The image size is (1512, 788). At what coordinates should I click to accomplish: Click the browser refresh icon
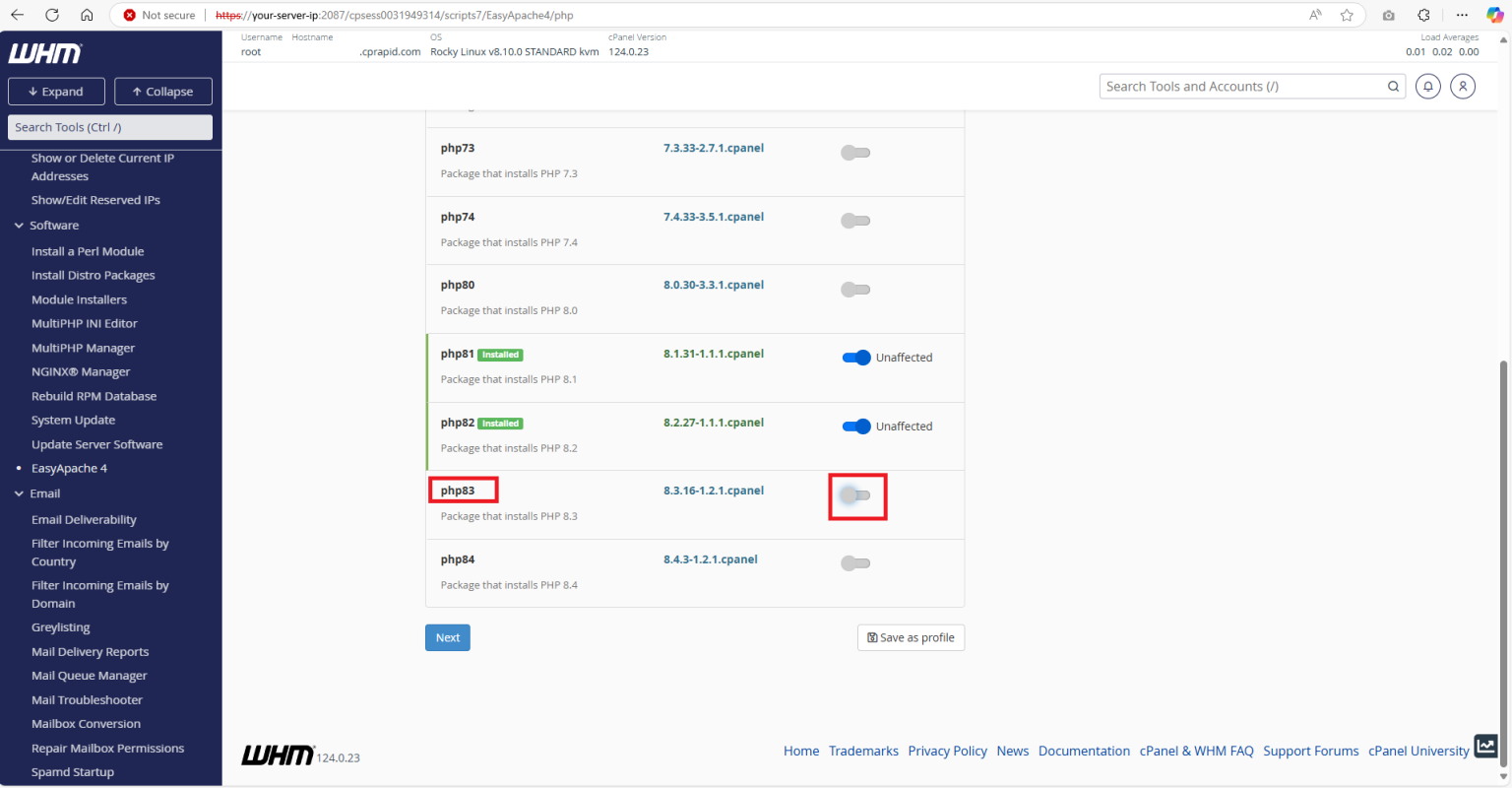[51, 15]
